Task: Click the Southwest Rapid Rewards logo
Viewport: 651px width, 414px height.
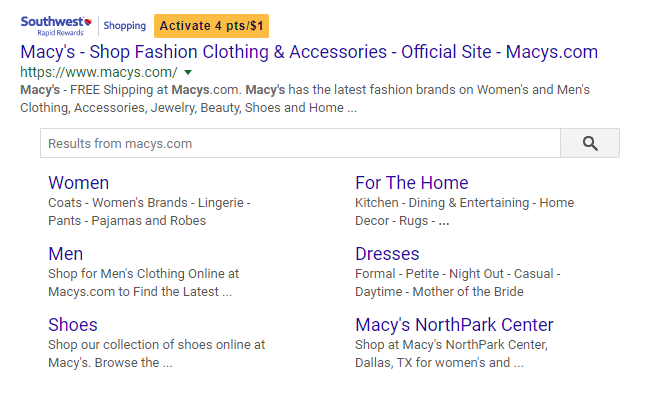Action: click(x=56, y=26)
